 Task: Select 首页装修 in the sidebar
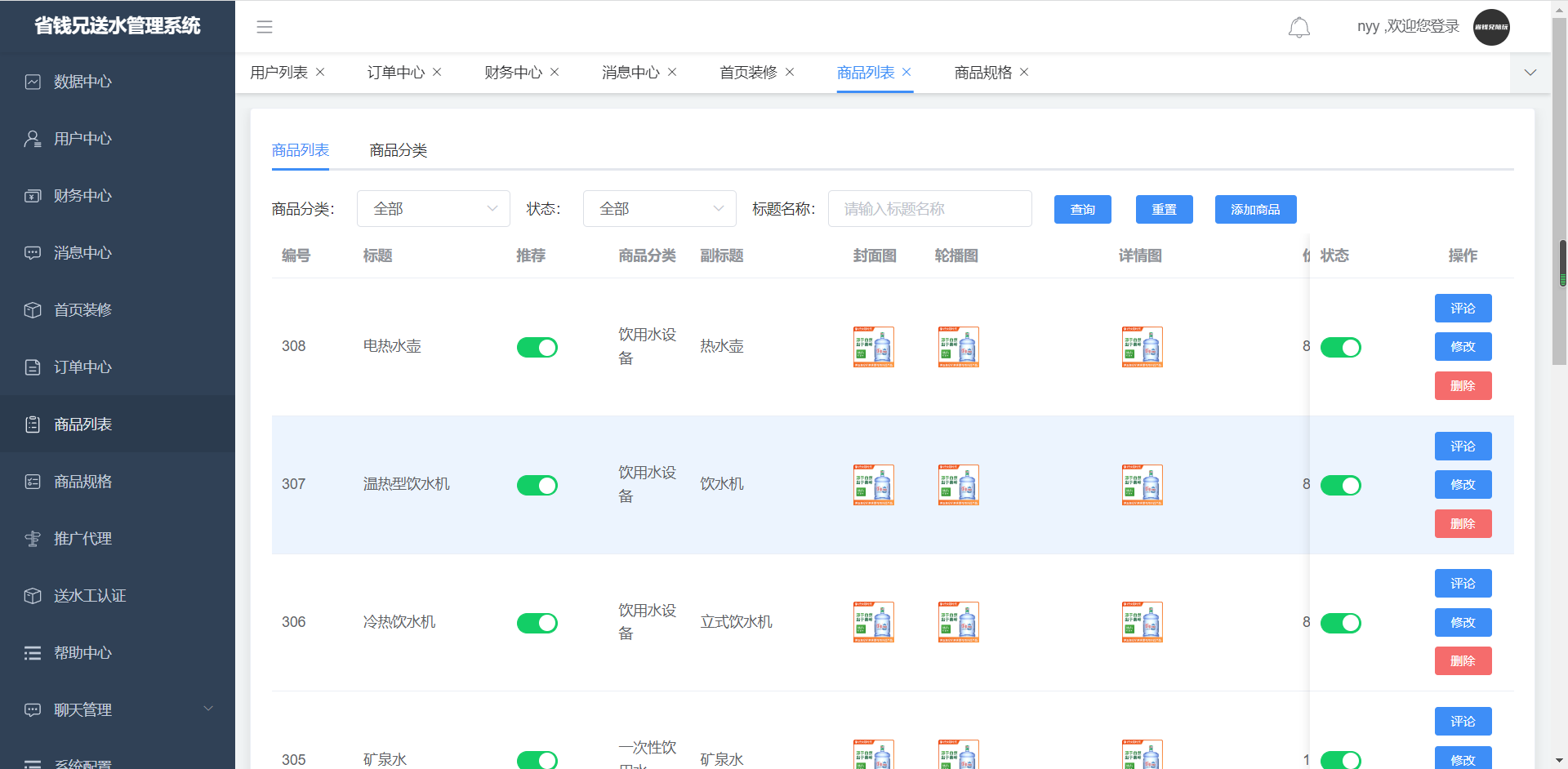(x=82, y=310)
